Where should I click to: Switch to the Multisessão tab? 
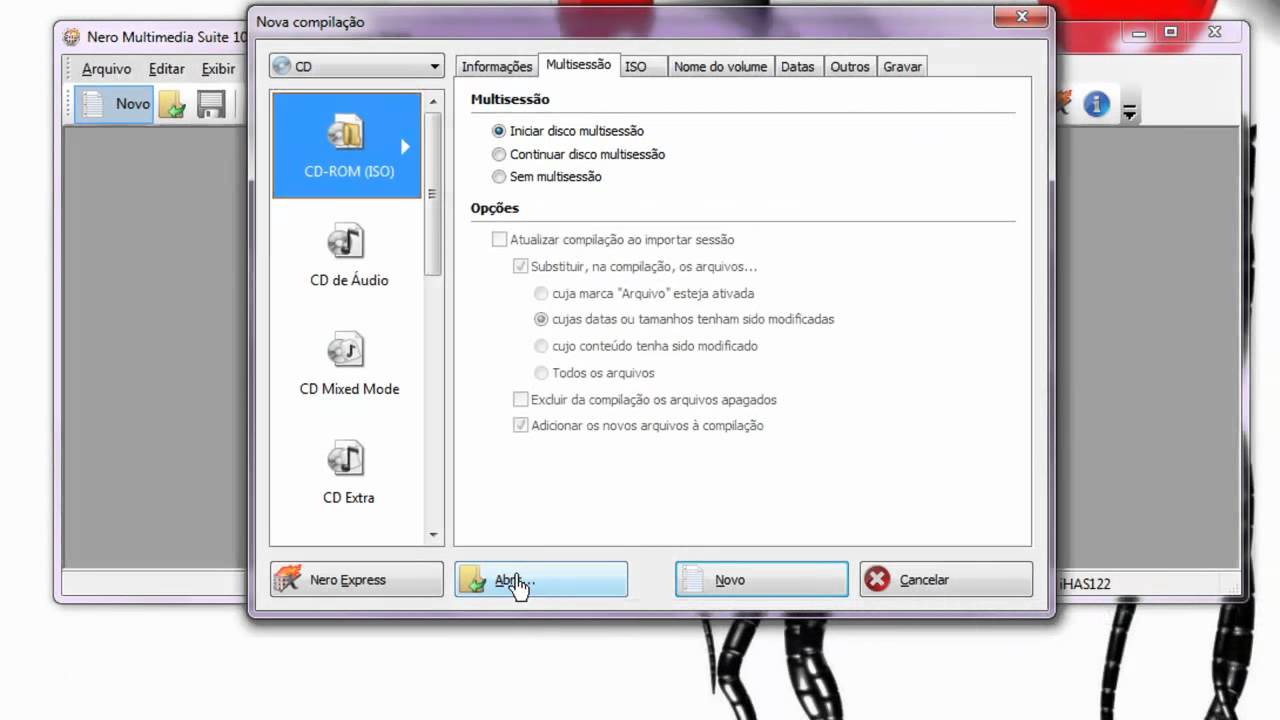tap(578, 65)
